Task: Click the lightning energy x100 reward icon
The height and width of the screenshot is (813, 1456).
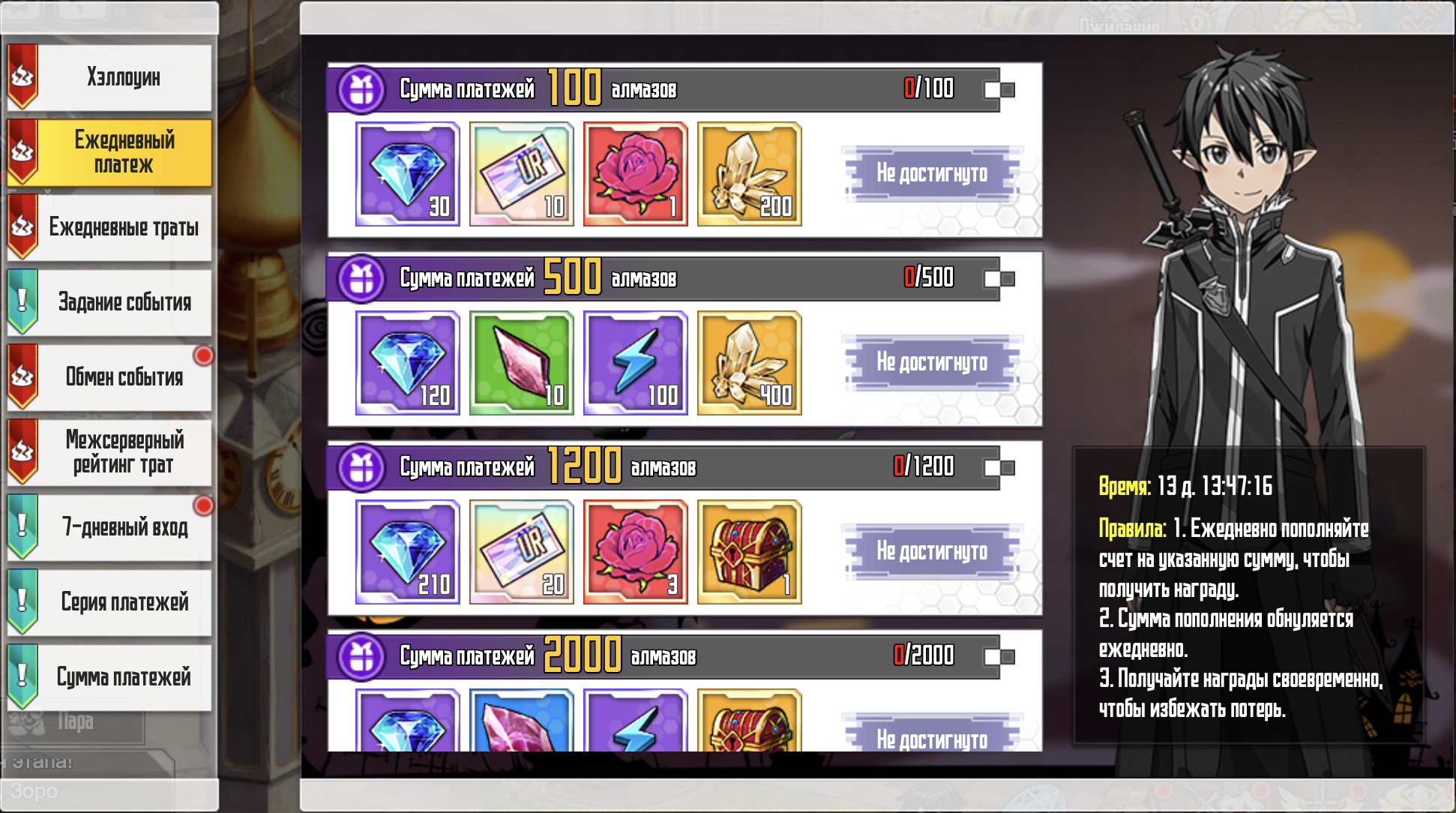Action: click(x=635, y=363)
